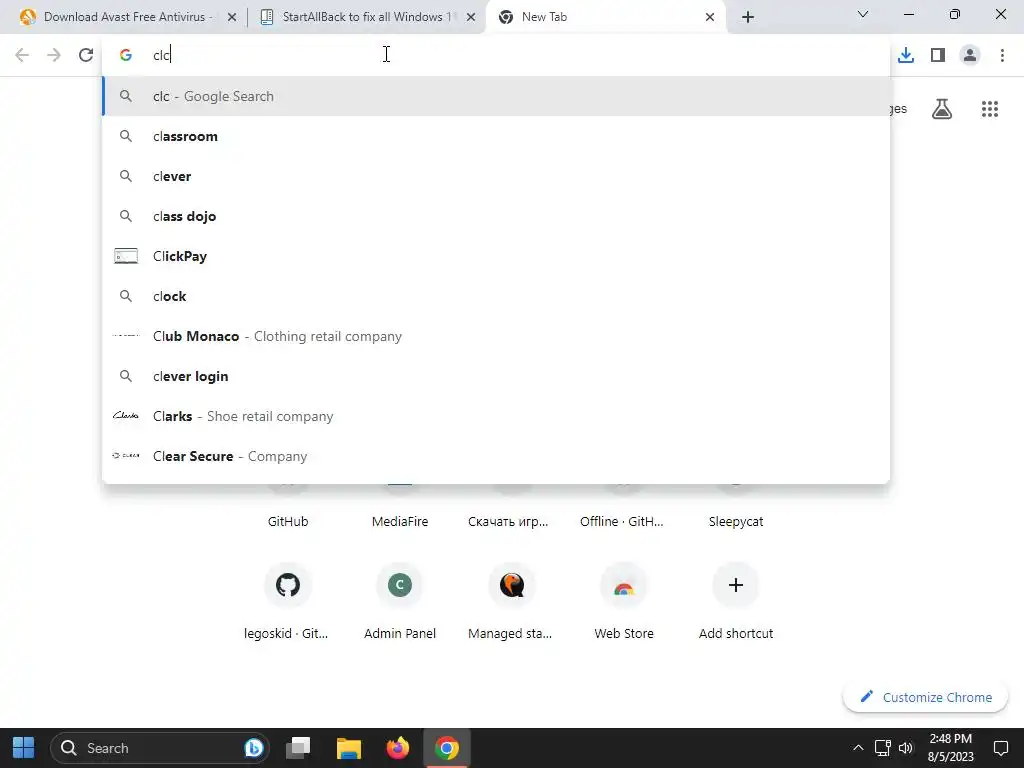
Task: Open the Offline · GitH... shortcut label
Action: tap(621, 521)
